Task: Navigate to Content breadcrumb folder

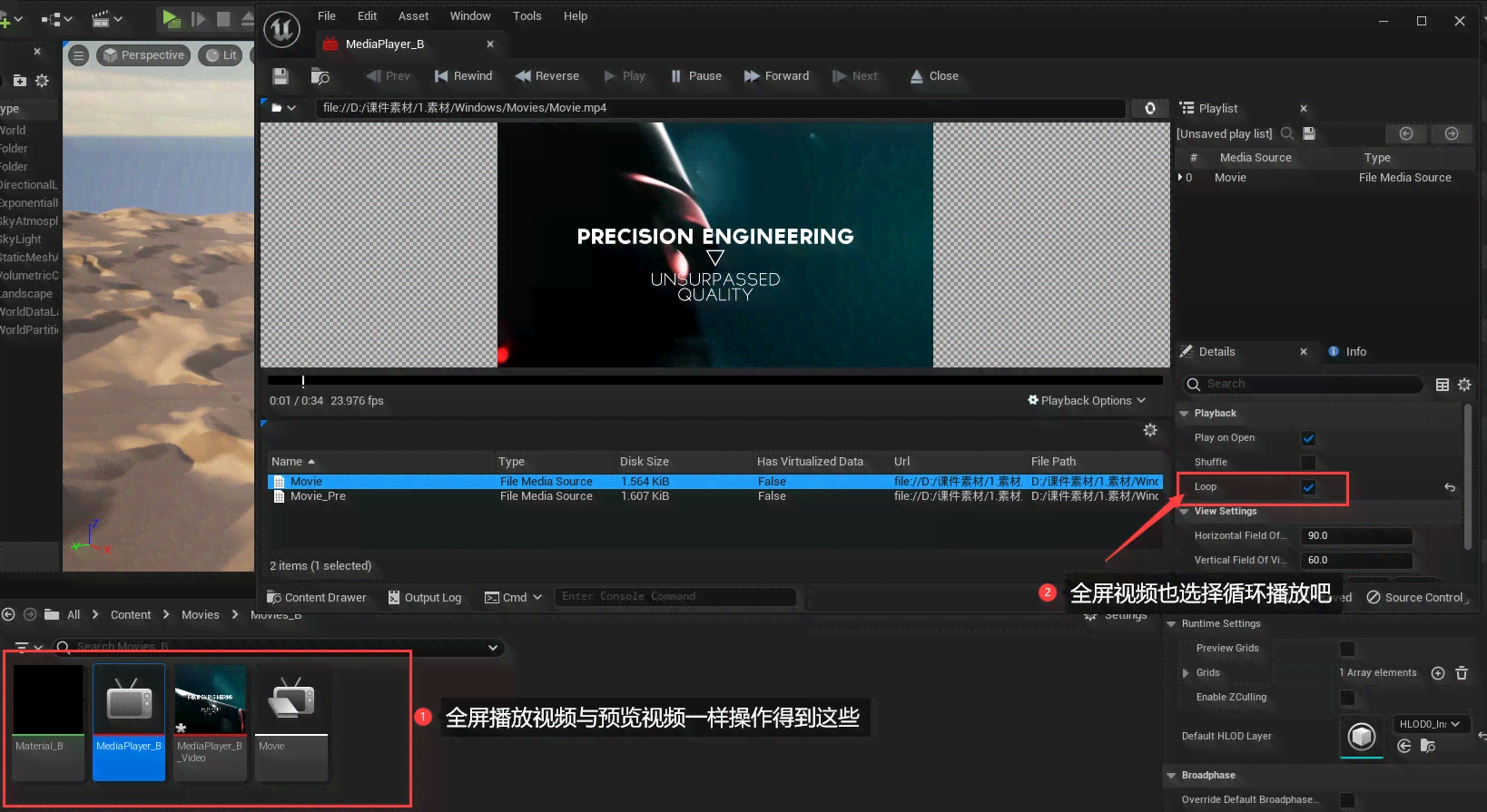Action: coord(131,615)
